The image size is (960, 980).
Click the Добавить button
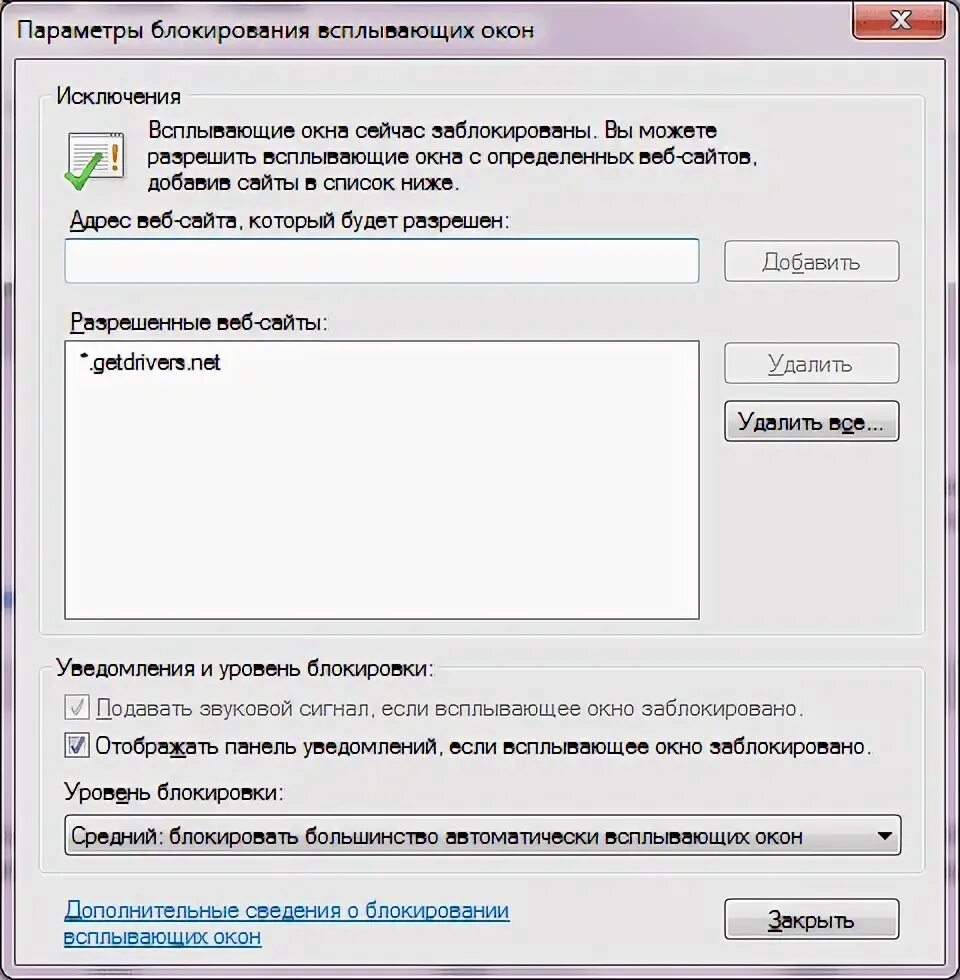[811, 261]
